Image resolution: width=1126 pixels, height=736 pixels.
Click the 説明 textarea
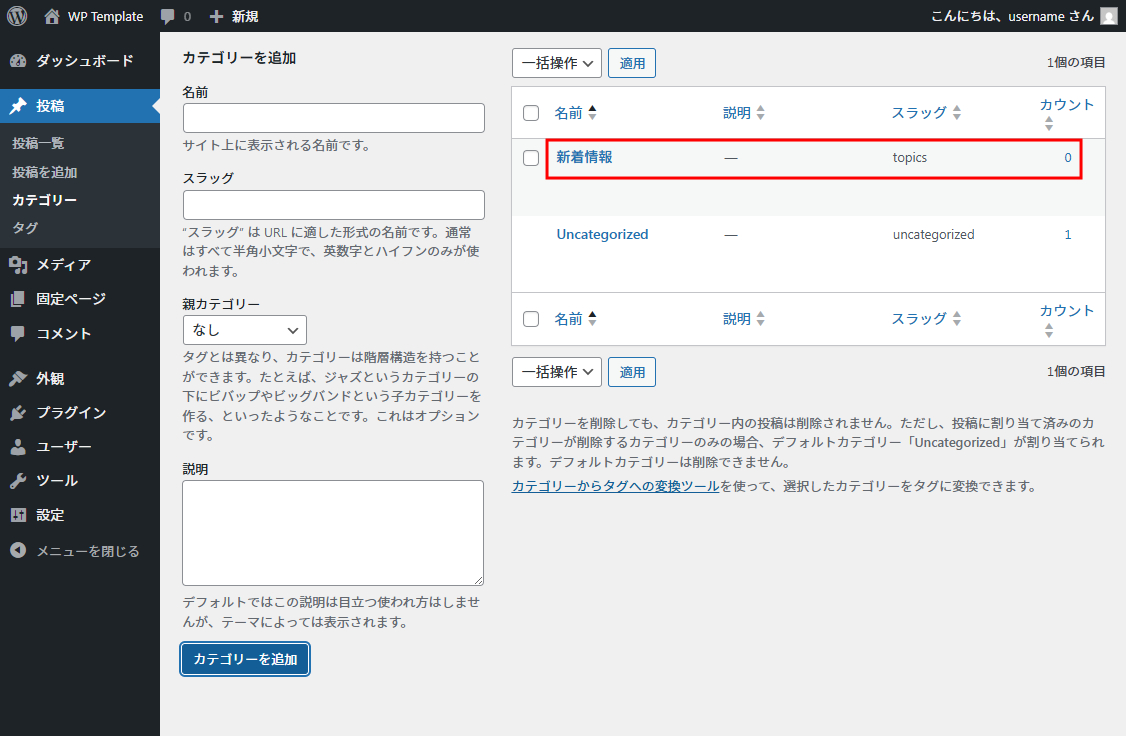coord(333,533)
